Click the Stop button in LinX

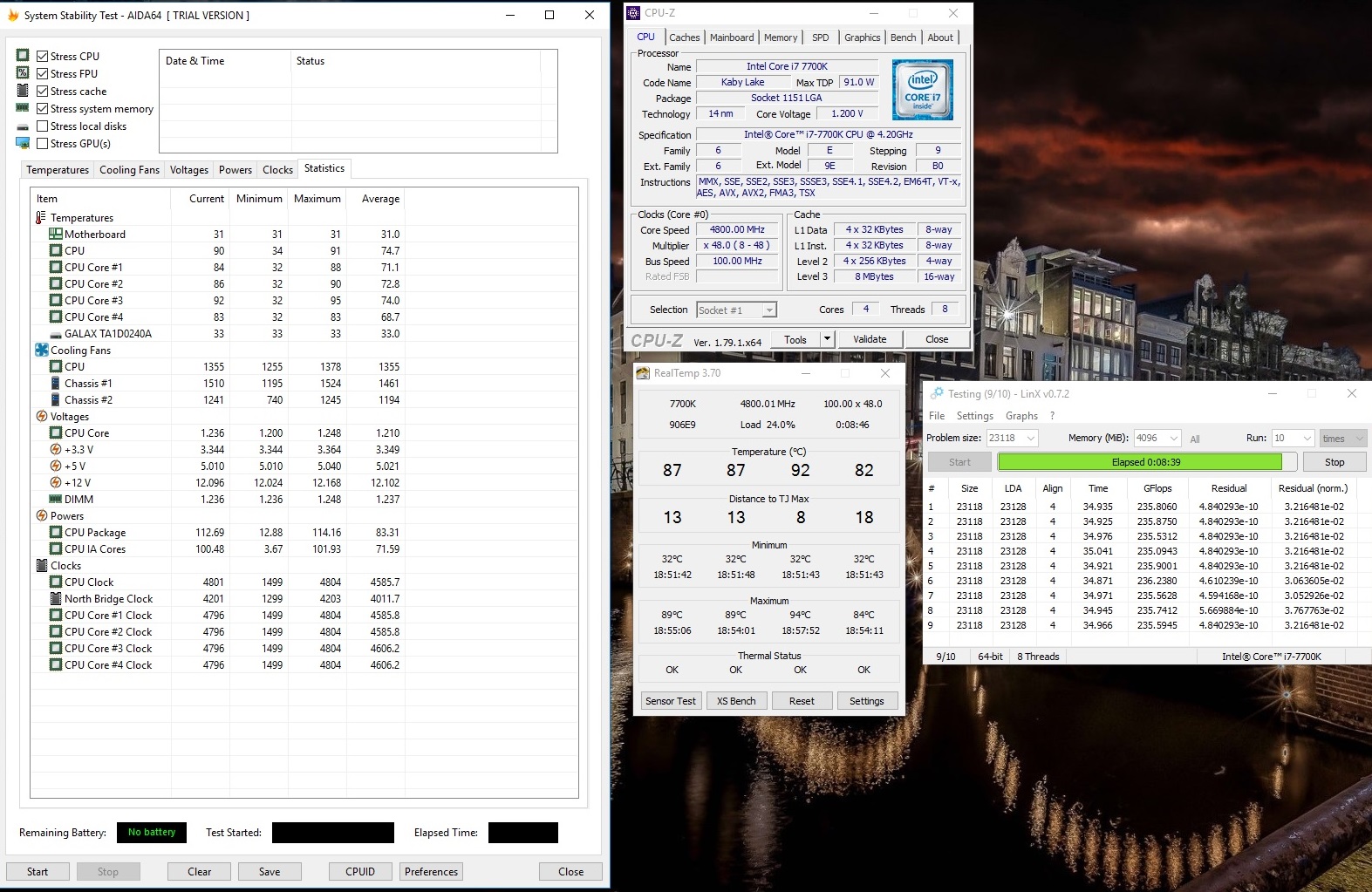coord(1334,462)
